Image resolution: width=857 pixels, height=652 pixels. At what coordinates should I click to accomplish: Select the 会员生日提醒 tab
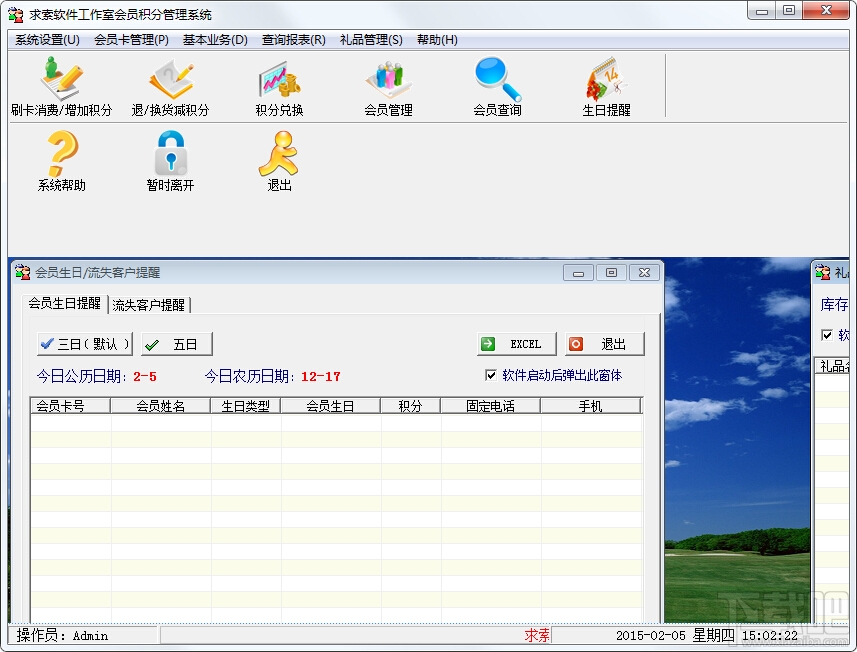(x=64, y=306)
